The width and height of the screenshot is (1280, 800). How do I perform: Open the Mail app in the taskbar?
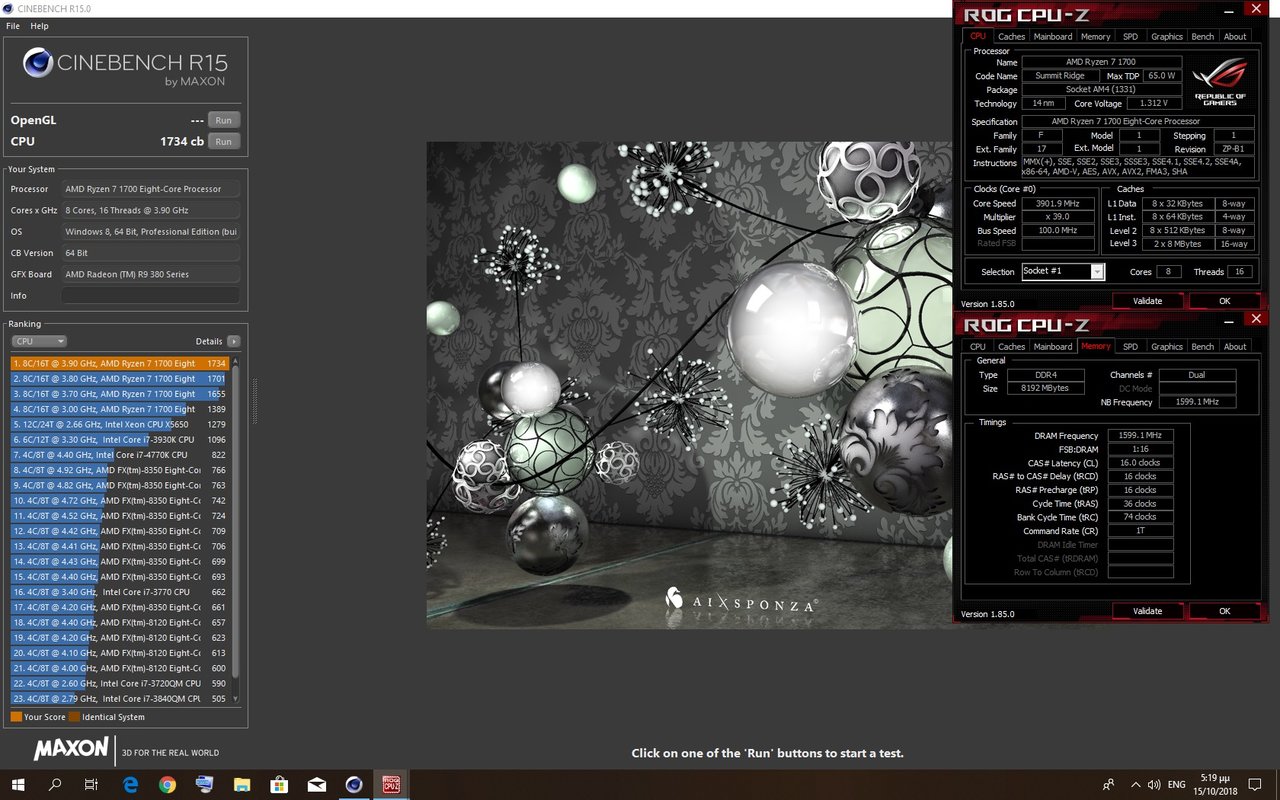pos(316,785)
